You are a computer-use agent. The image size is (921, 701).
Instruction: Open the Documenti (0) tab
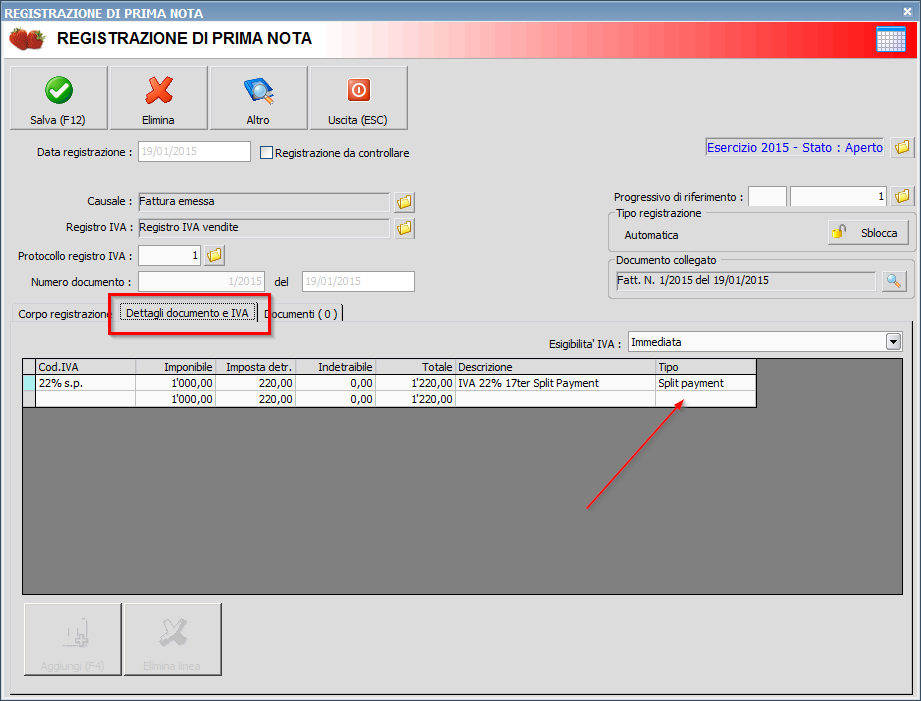302,312
